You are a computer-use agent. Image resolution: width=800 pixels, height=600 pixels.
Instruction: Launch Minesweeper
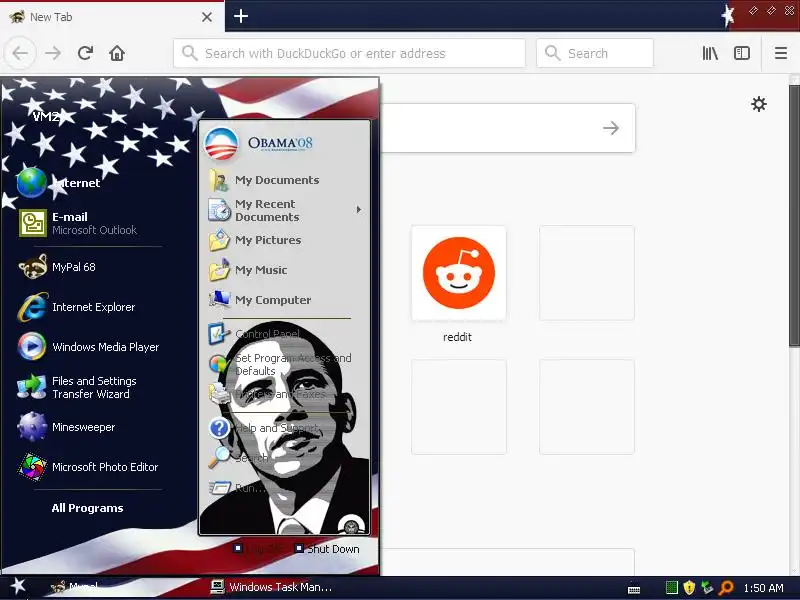coord(67,427)
